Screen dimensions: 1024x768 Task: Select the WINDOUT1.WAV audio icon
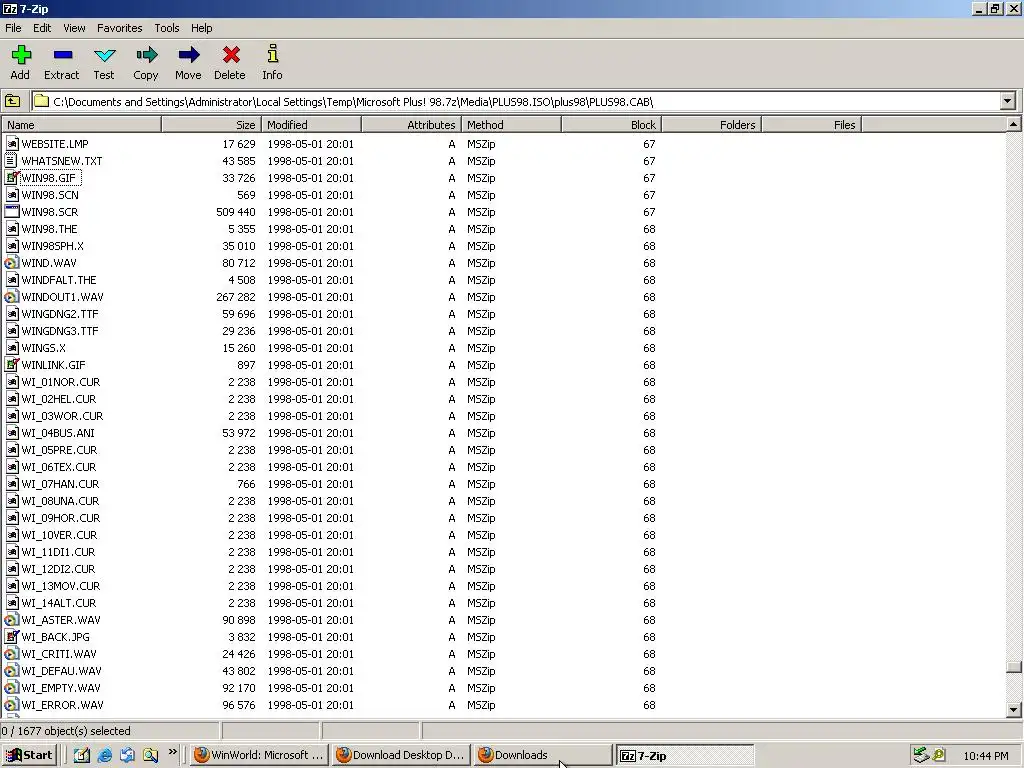12,297
